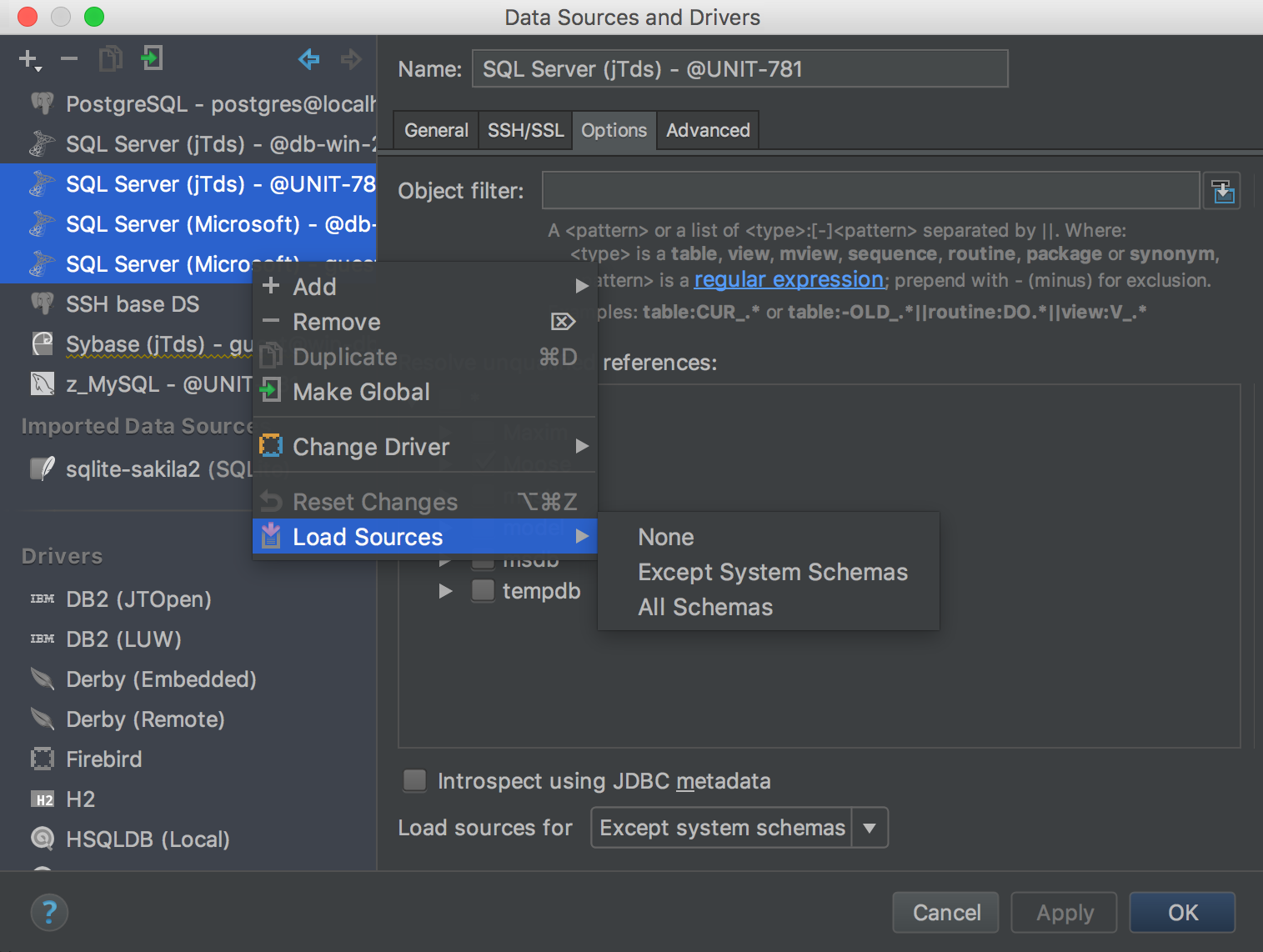Click the Object filter input field
Viewport: 1263px width, 952px height.
click(871, 191)
